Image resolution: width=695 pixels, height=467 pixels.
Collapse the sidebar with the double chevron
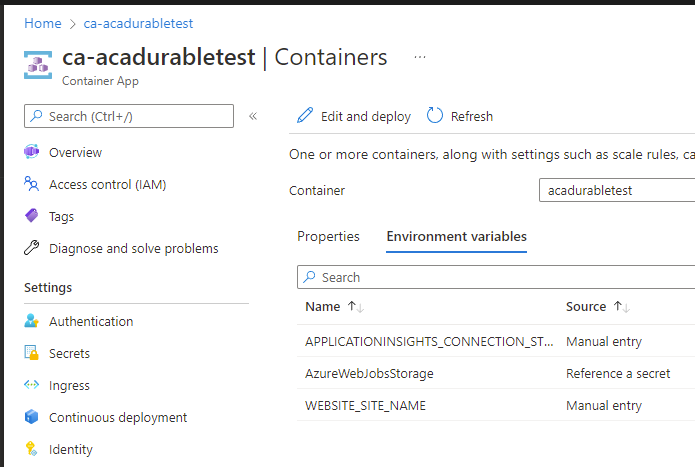click(x=253, y=116)
